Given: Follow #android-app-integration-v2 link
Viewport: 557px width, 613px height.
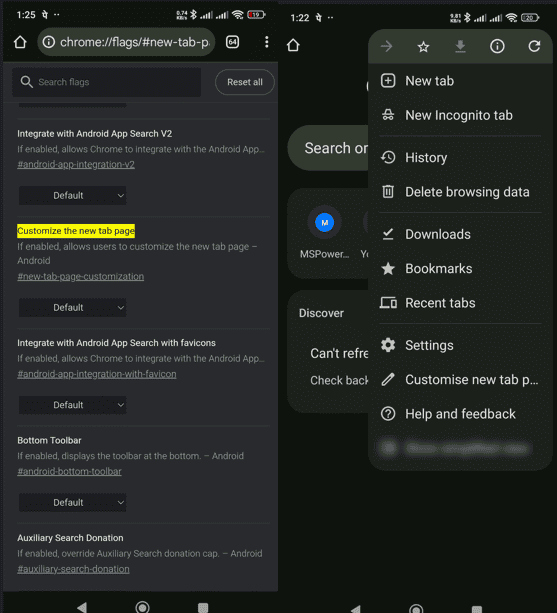Looking at the screenshot, I should [x=76, y=165].
